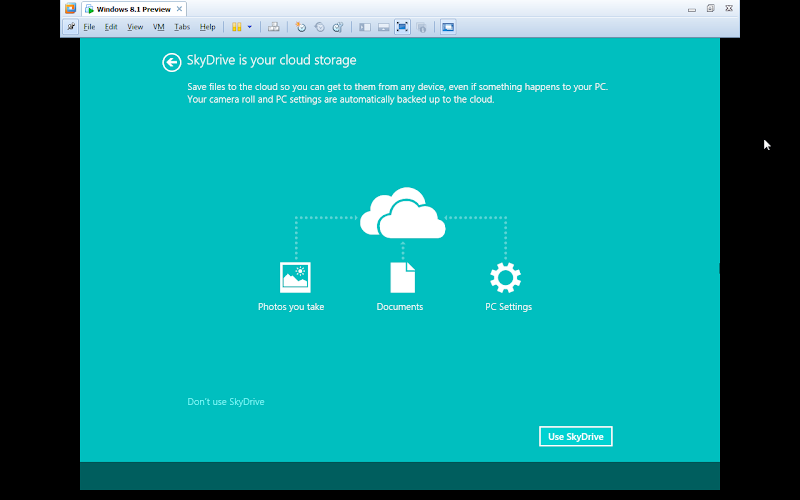Send Ctrl+Alt+Del to the VM
The width and height of the screenshot is (800, 500).
tap(273, 27)
